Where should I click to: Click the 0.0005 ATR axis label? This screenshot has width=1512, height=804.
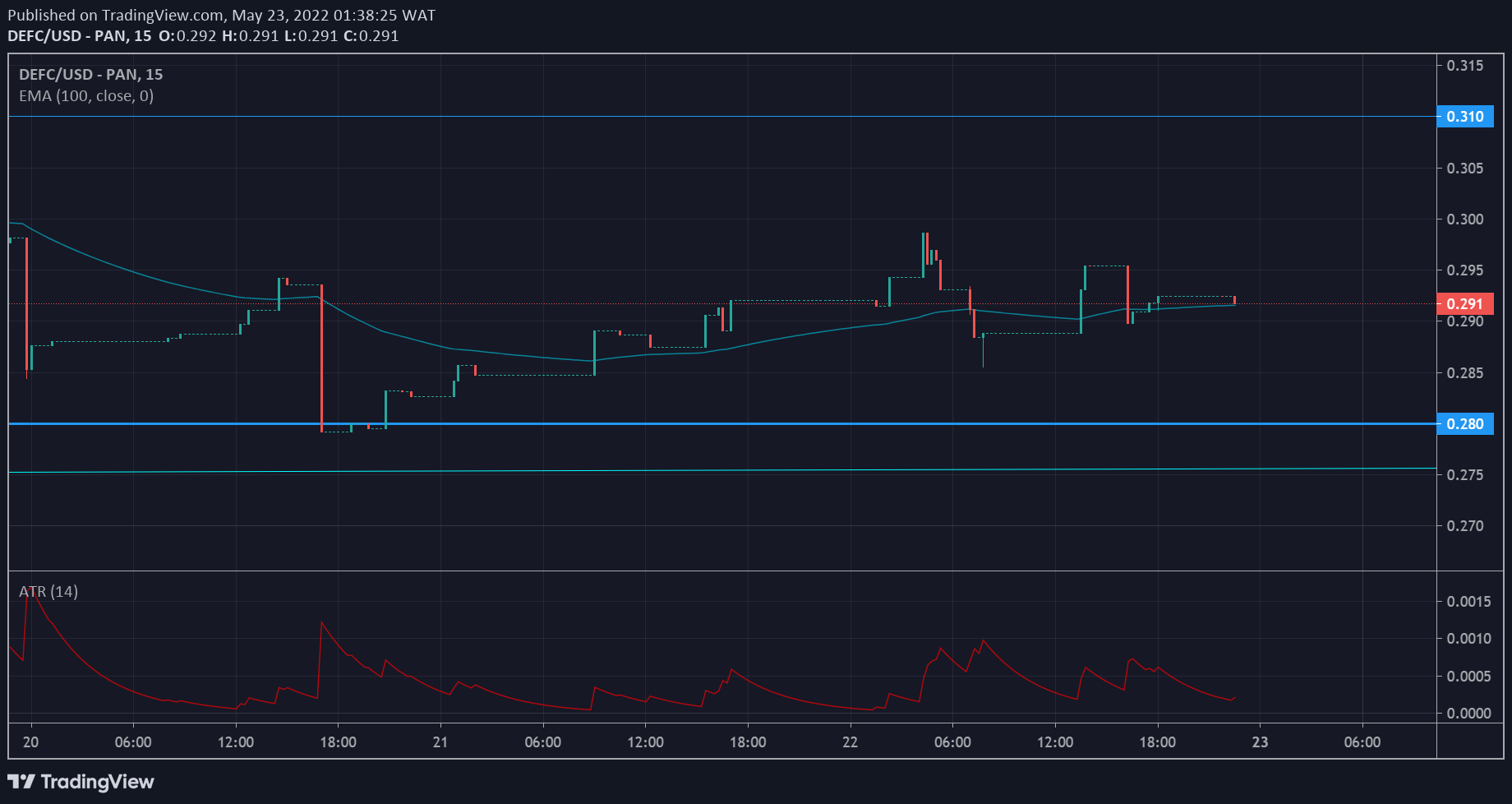point(1469,677)
